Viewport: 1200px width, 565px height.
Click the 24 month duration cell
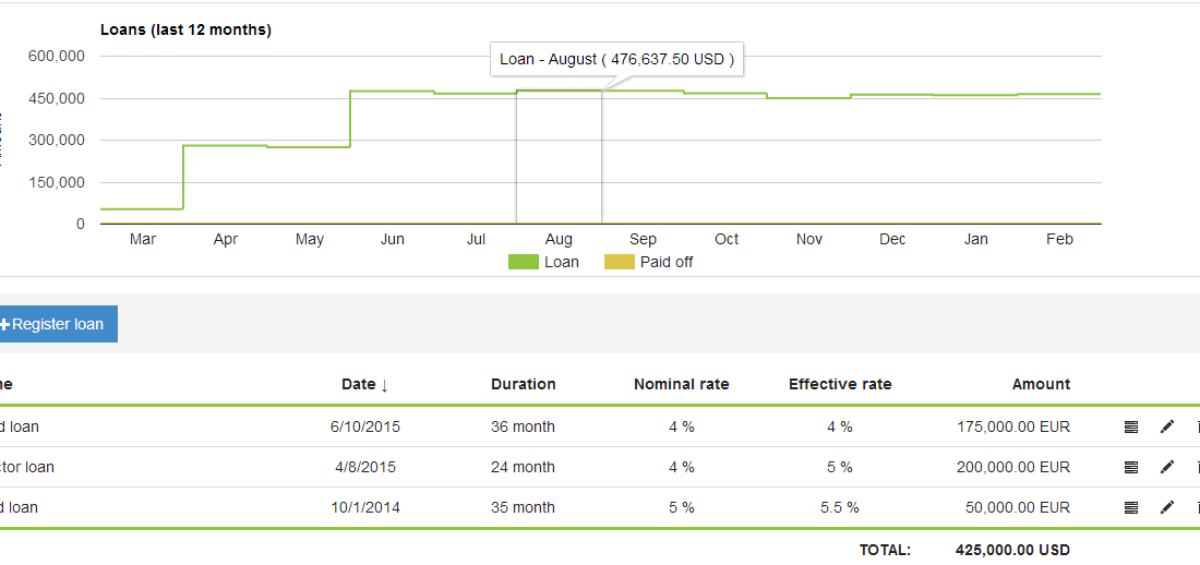coord(523,467)
